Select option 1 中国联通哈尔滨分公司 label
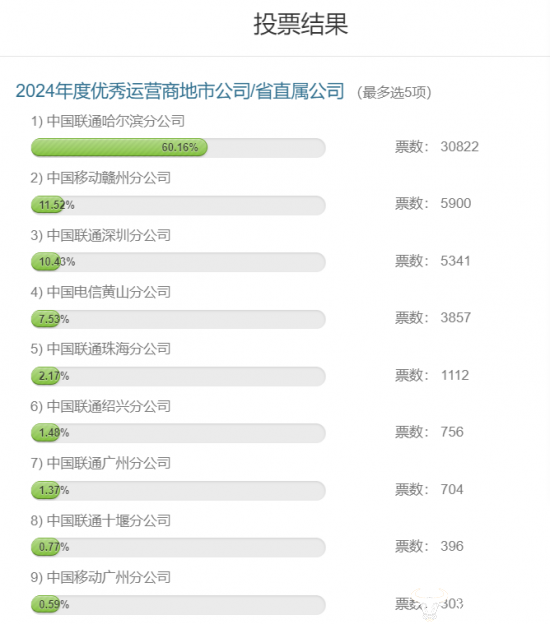This screenshot has height=624, width=550. (x=108, y=121)
